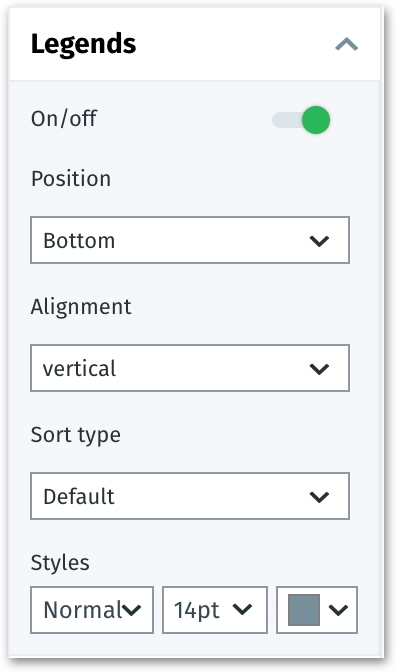The height and width of the screenshot is (672, 396).
Task: Turn off the legends On/off switch
Action: tap(301, 120)
